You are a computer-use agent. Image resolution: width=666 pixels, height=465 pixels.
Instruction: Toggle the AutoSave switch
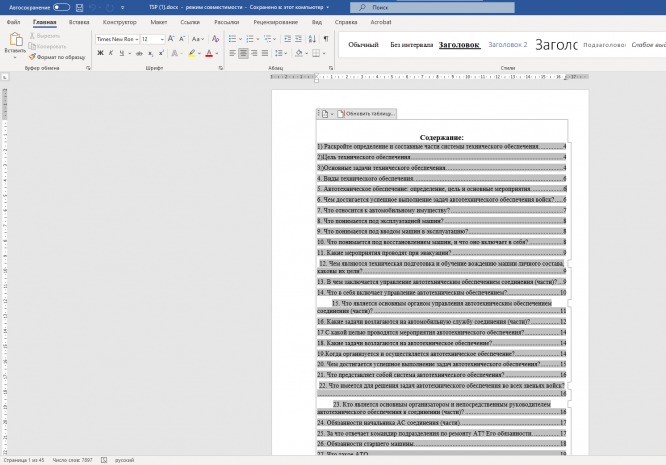[61, 7]
